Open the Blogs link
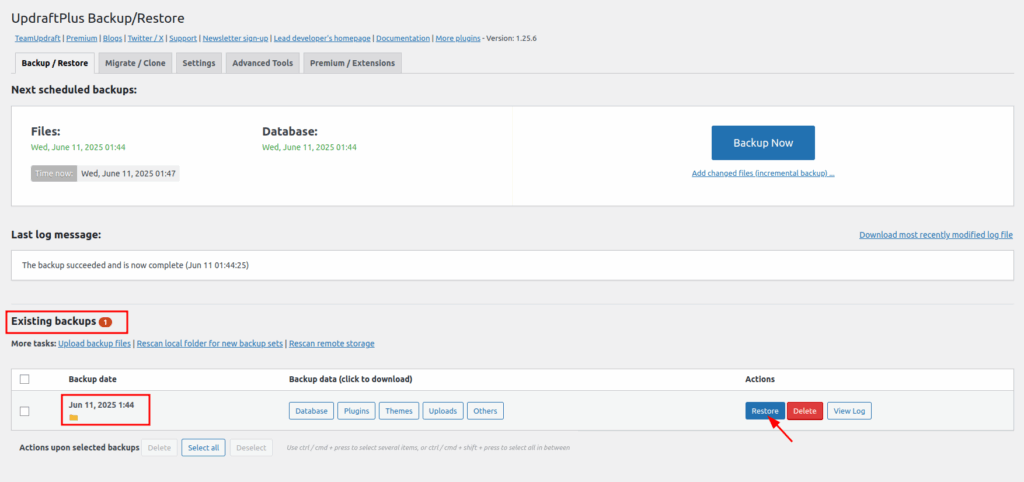Image resolution: width=1024 pixels, height=482 pixels. pyautogui.click(x=112, y=39)
